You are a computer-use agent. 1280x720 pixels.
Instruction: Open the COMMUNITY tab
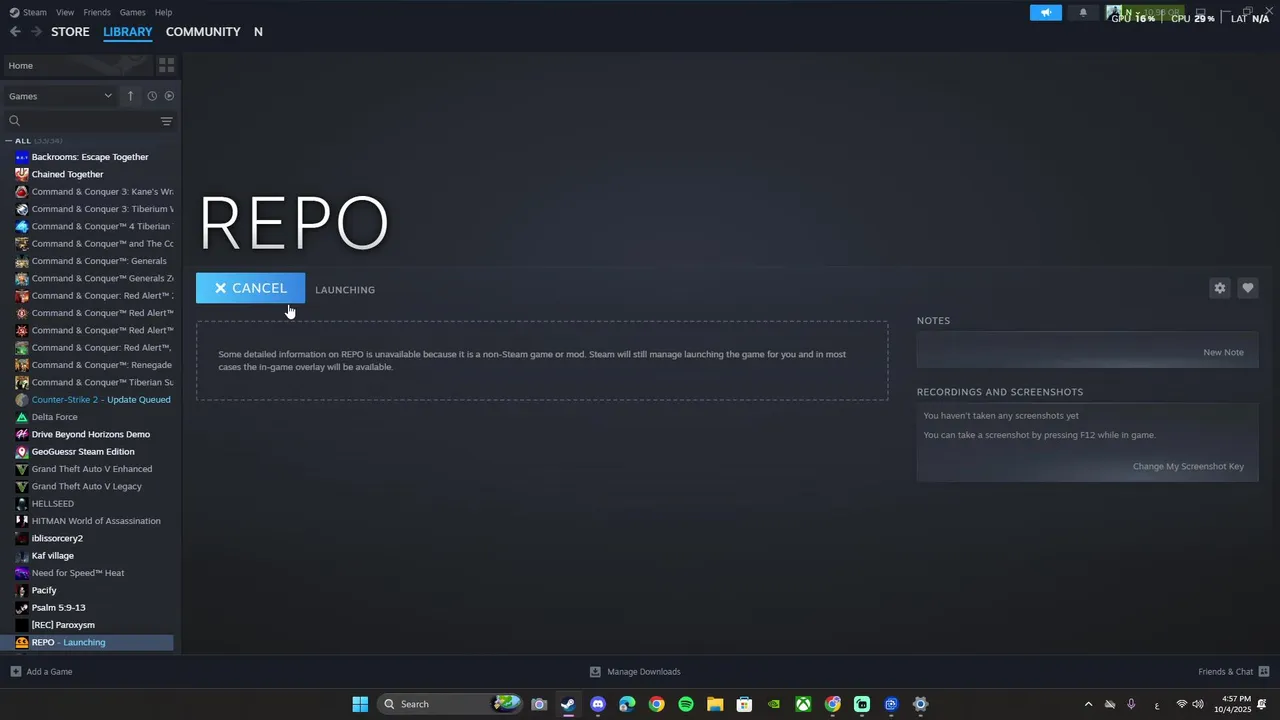[x=203, y=32]
